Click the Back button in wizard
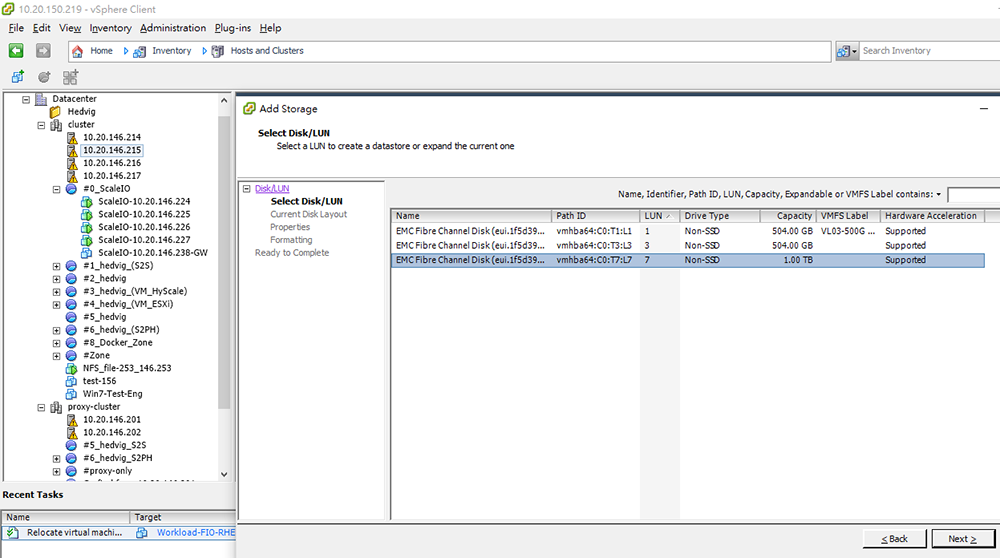The width and height of the screenshot is (1000, 558). 894,539
